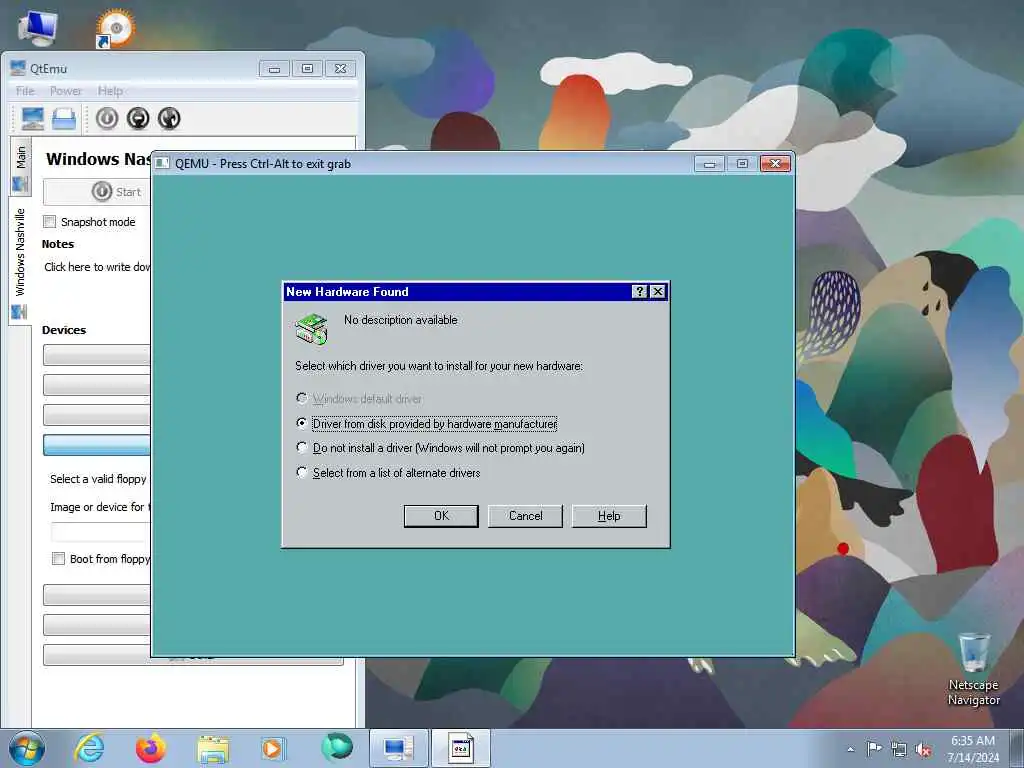1024x768 pixels.
Task: Open the Power menu in QtEmu
Action: click(x=66, y=91)
